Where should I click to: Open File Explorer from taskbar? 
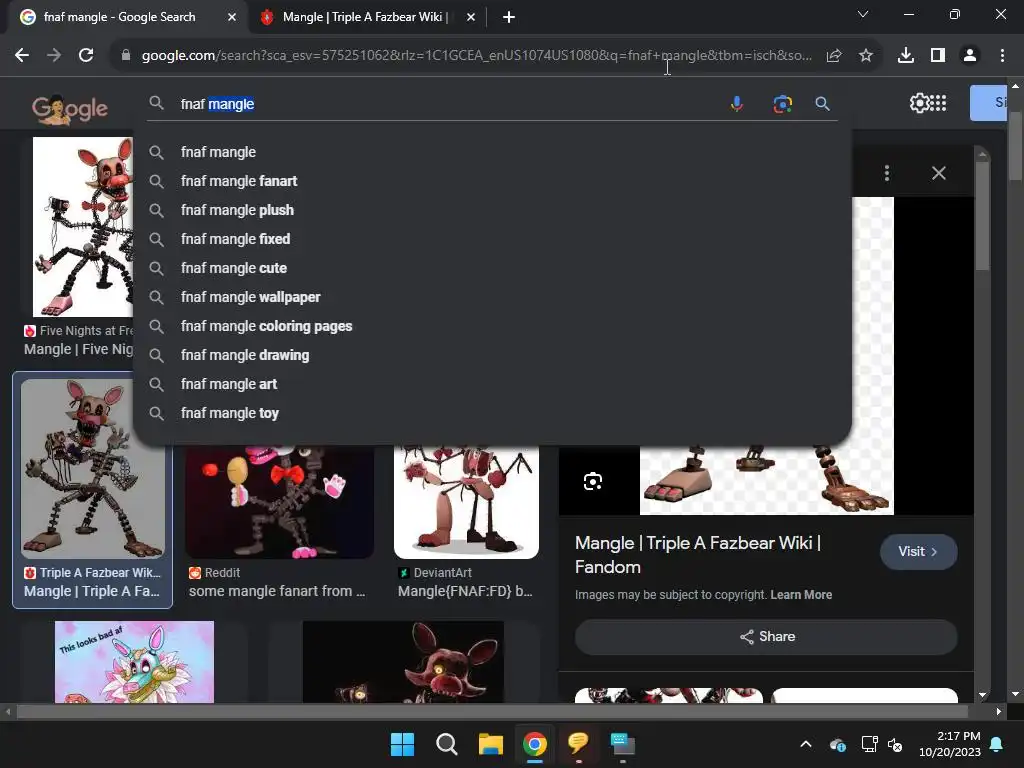pyautogui.click(x=490, y=744)
